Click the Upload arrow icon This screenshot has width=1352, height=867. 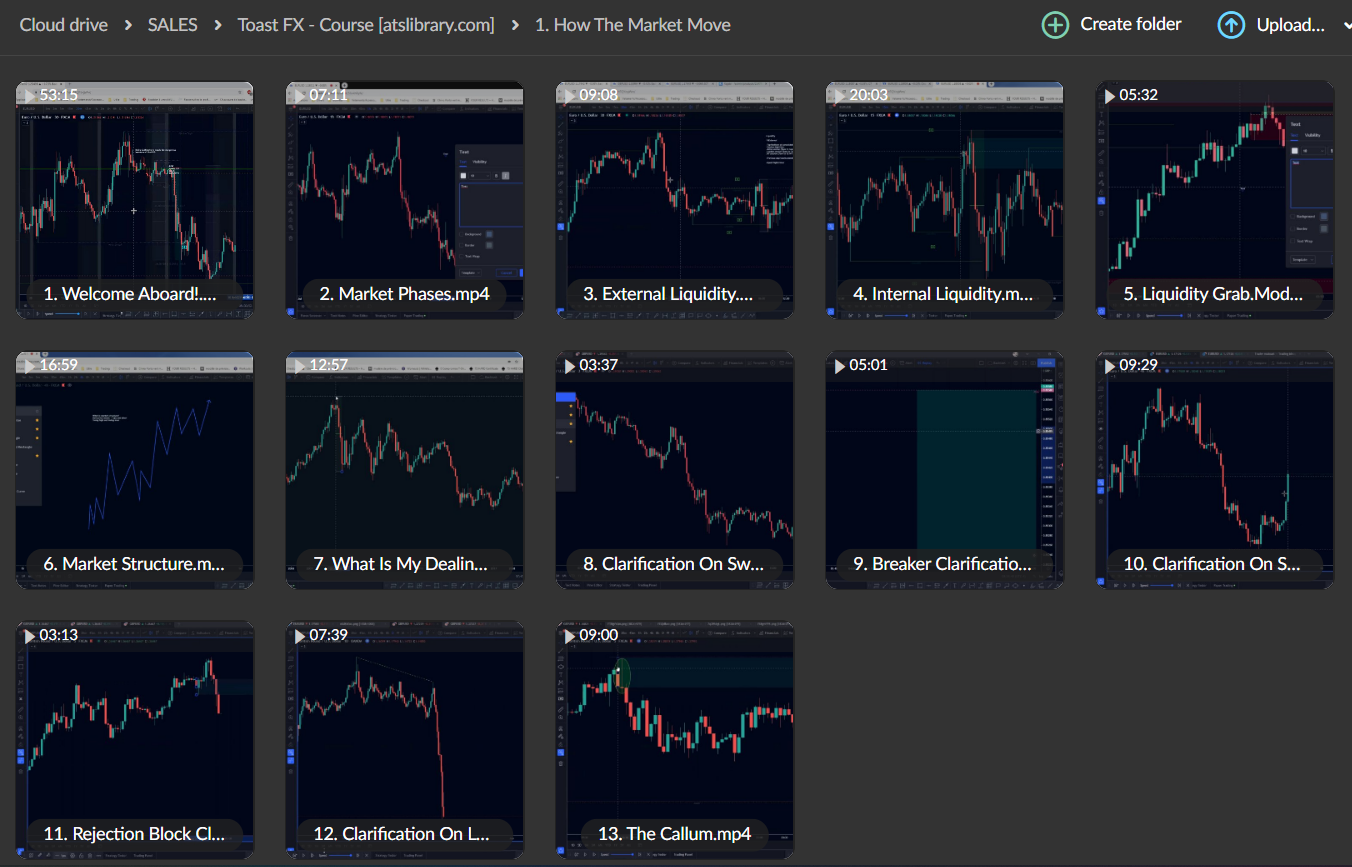(x=1231, y=25)
